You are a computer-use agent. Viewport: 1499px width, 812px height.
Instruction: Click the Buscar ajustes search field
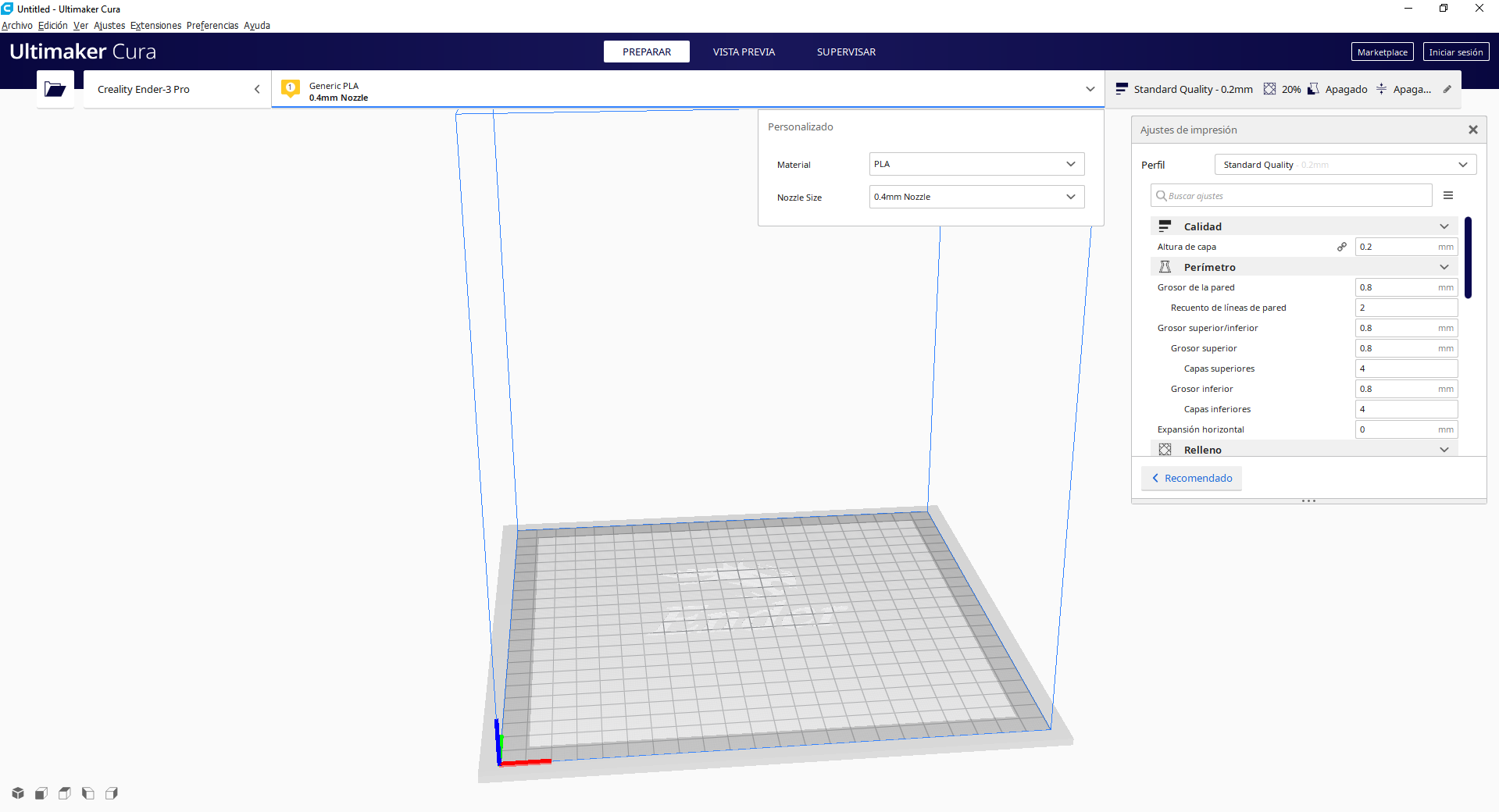[x=1291, y=195]
